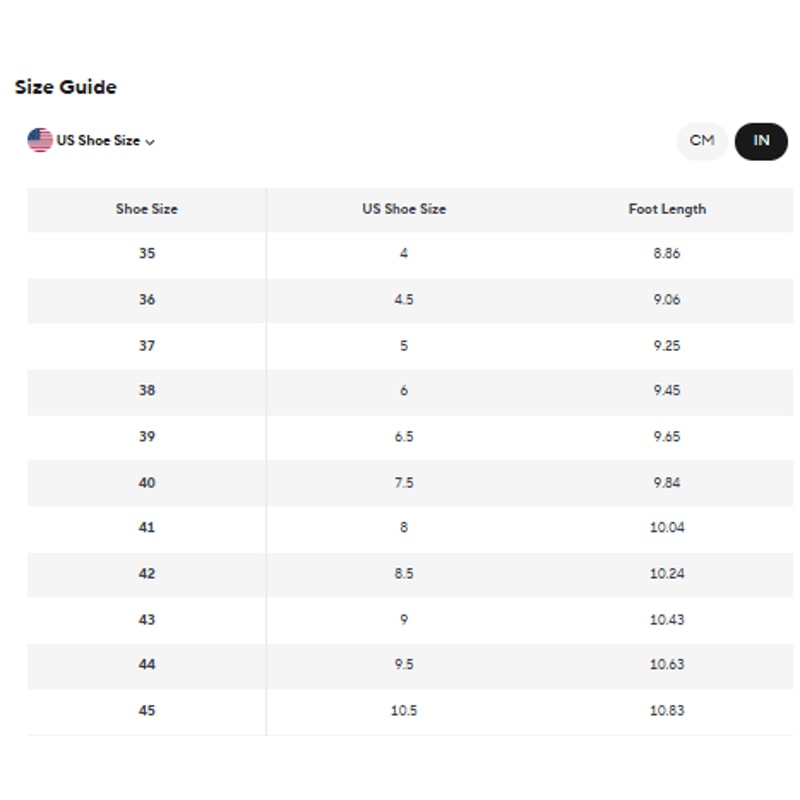Screen dimensions: 800x800
Task: Click the Shoe Size column header
Action: click(x=147, y=209)
